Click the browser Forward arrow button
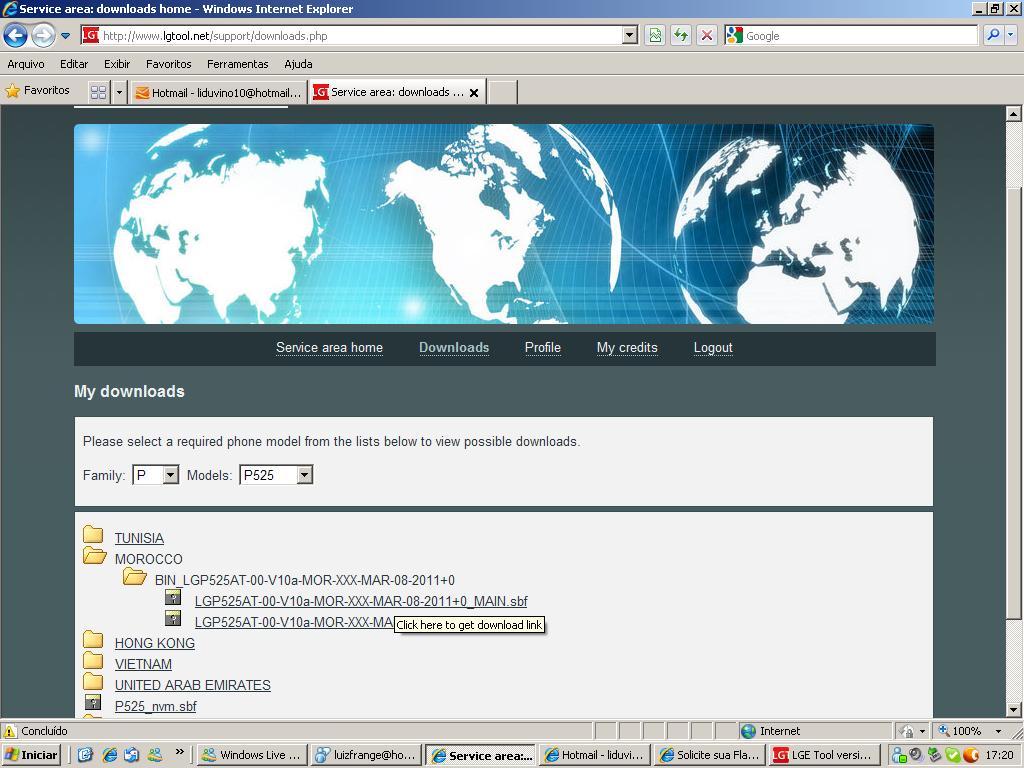The height and width of the screenshot is (768, 1024). (43, 35)
